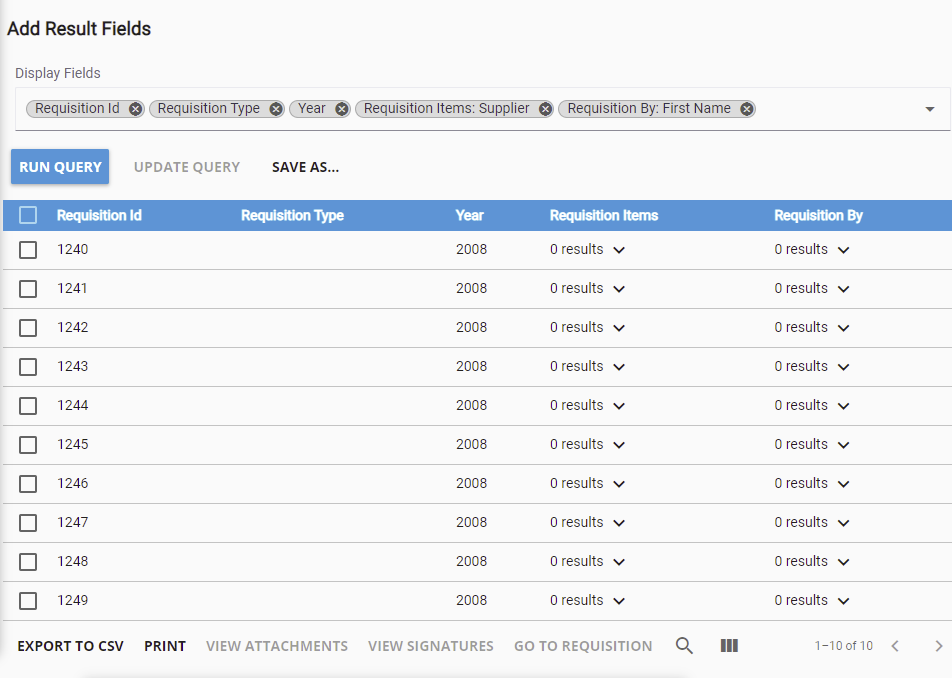This screenshot has height=678, width=952.
Task: Click the 2008 year cell for 1247
Action: [472, 523]
